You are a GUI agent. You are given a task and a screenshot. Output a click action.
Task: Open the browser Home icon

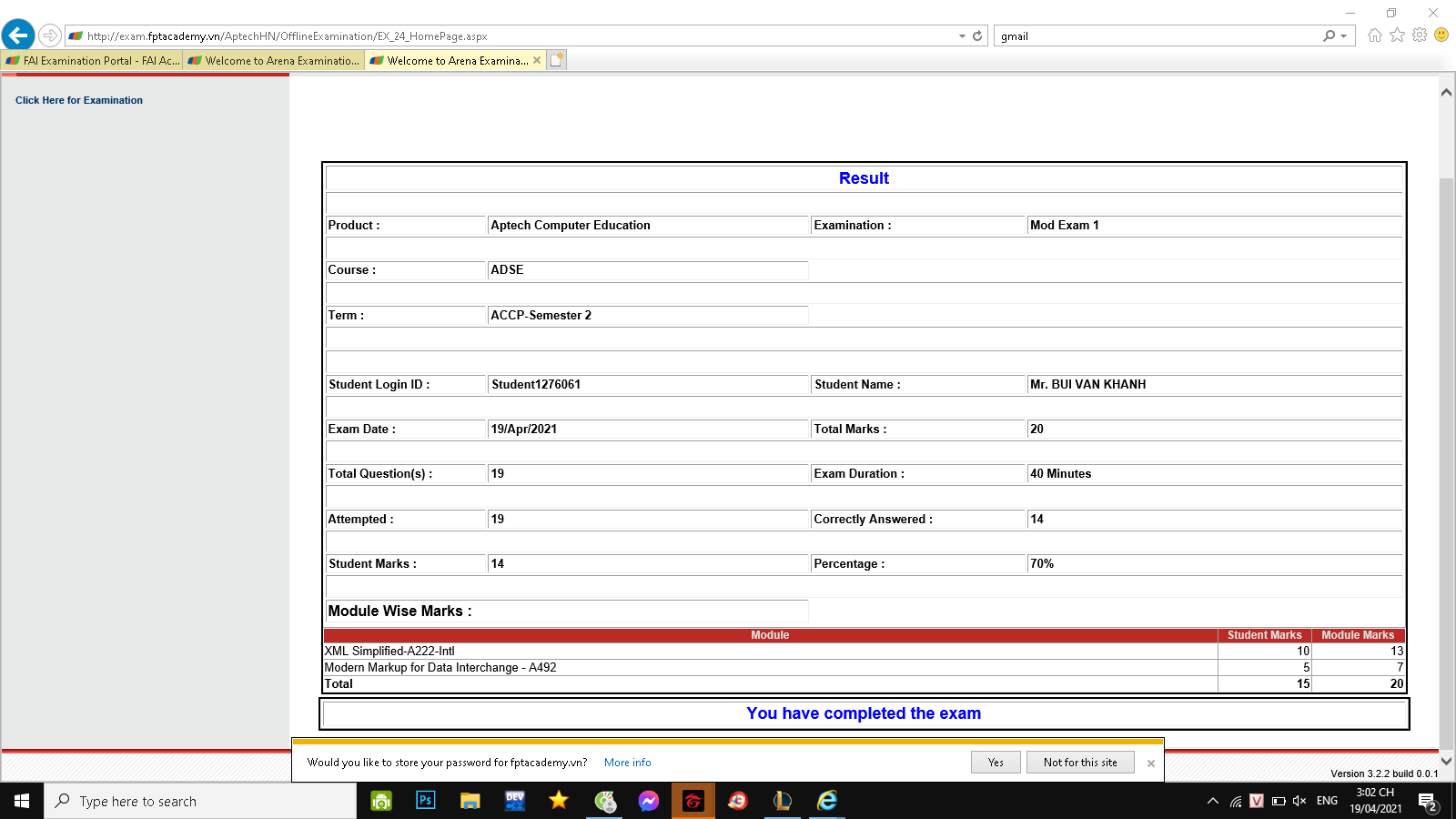(x=1374, y=35)
